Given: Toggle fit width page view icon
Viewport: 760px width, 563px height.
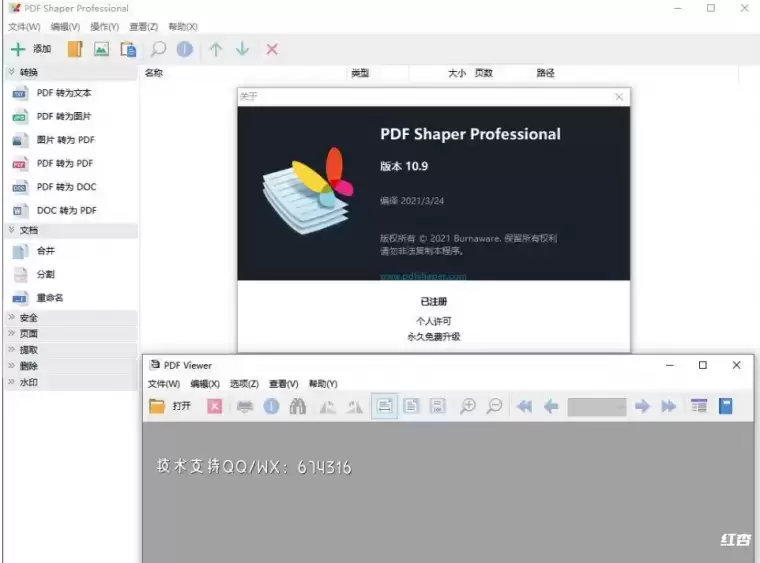Looking at the screenshot, I should [x=384, y=406].
